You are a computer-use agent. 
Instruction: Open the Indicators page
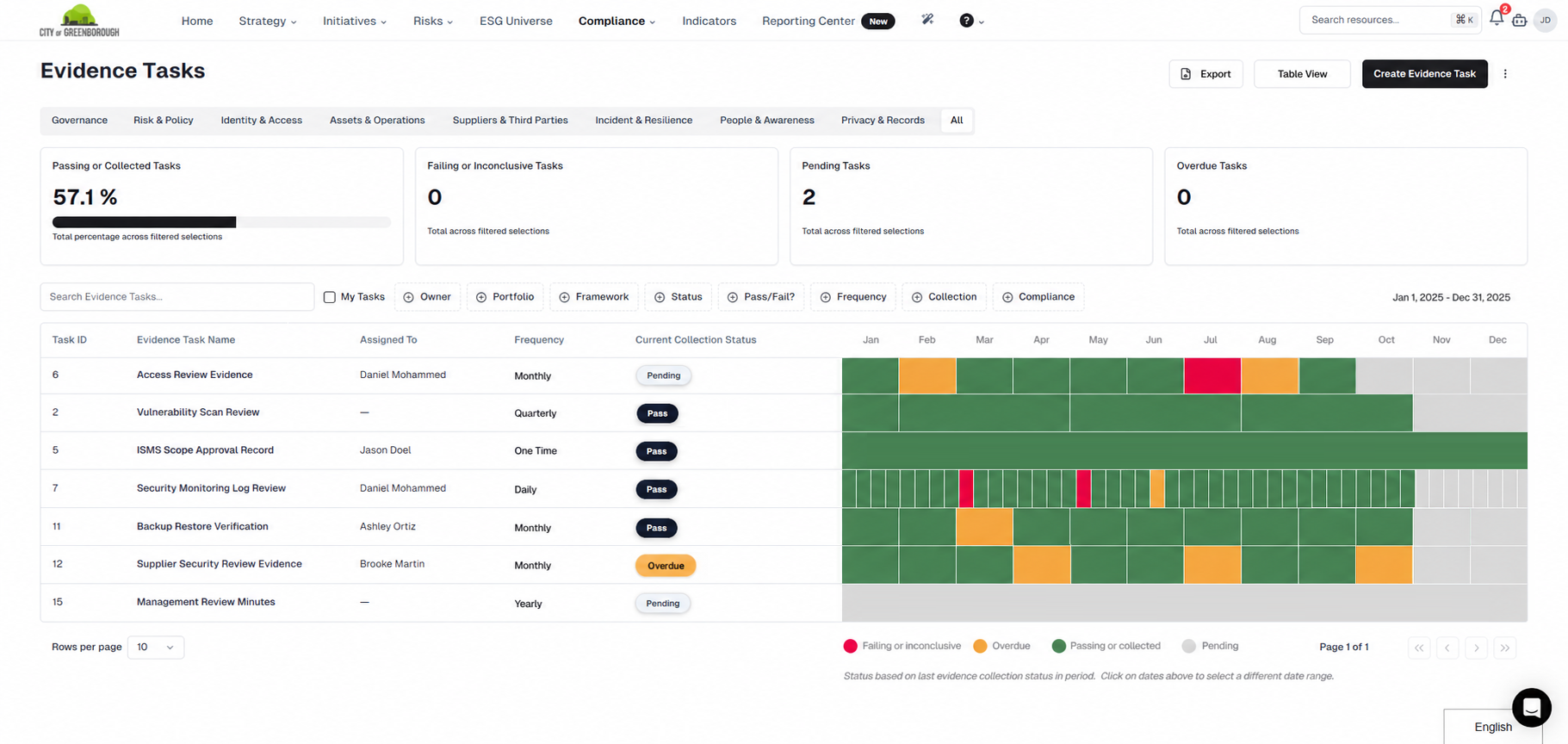point(709,21)
